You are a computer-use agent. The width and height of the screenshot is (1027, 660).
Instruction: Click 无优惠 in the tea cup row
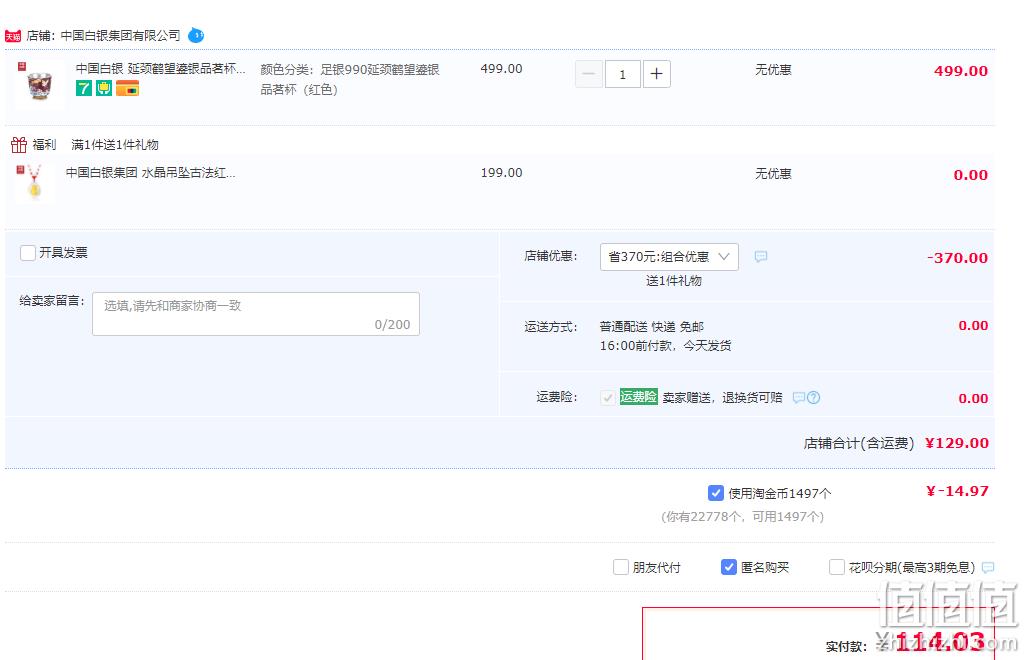773,69
